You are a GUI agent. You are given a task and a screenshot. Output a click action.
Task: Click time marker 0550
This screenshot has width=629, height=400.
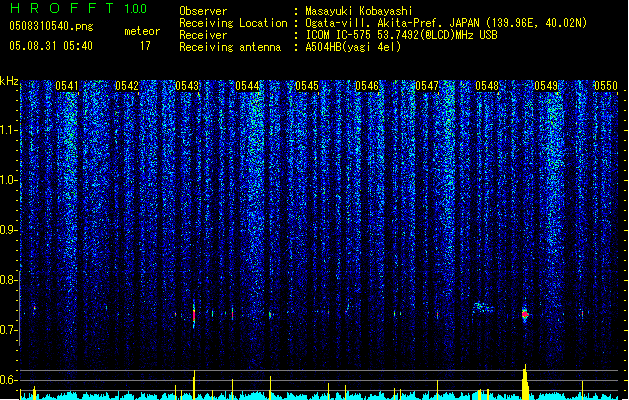[606, 86]
